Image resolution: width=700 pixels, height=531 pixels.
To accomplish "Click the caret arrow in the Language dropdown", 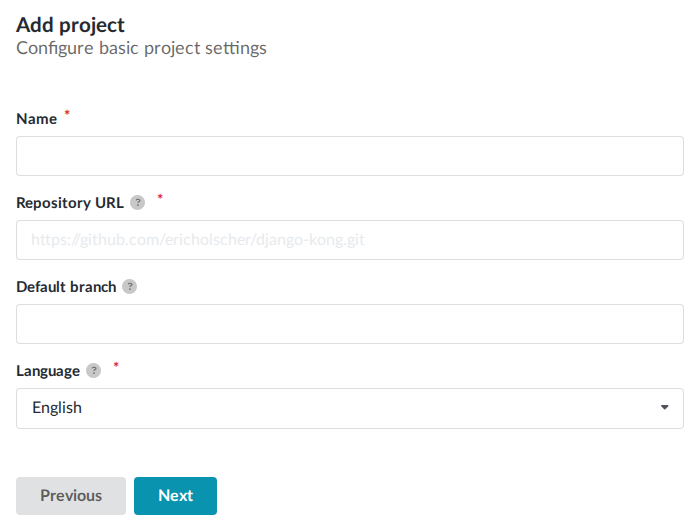I will coord(664,408).
